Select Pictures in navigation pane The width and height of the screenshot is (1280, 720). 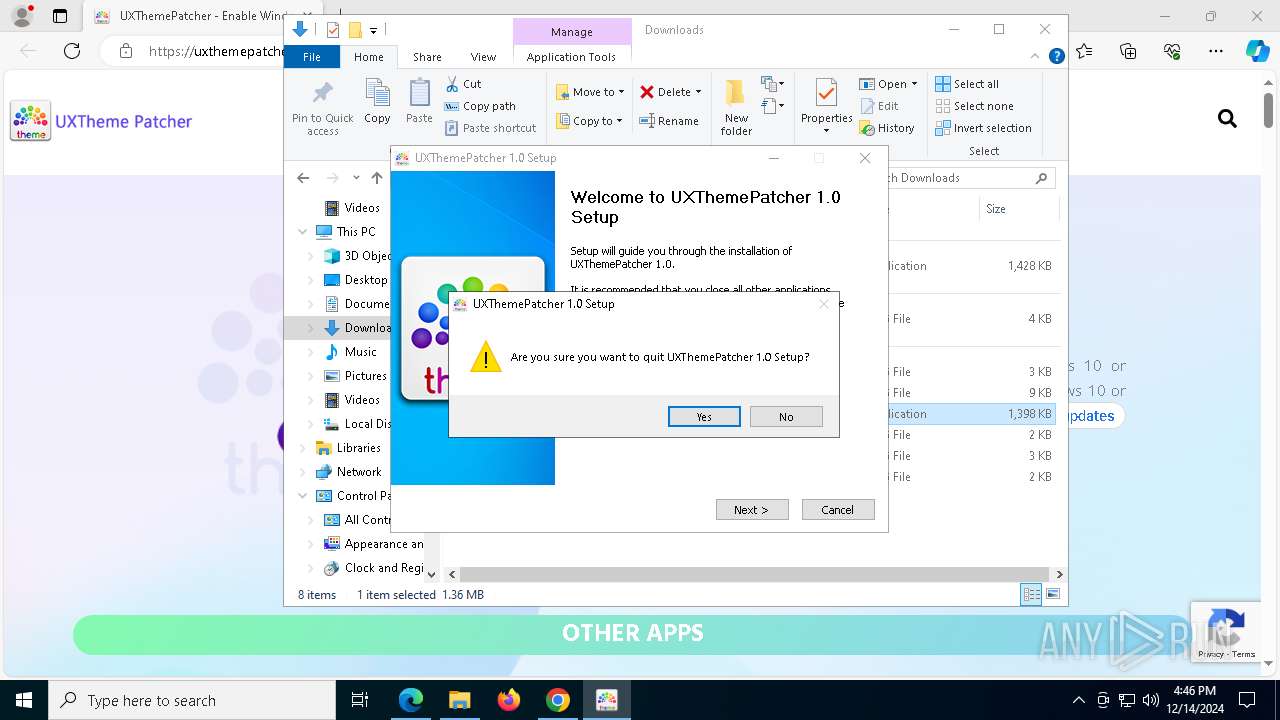pos(365,376)
